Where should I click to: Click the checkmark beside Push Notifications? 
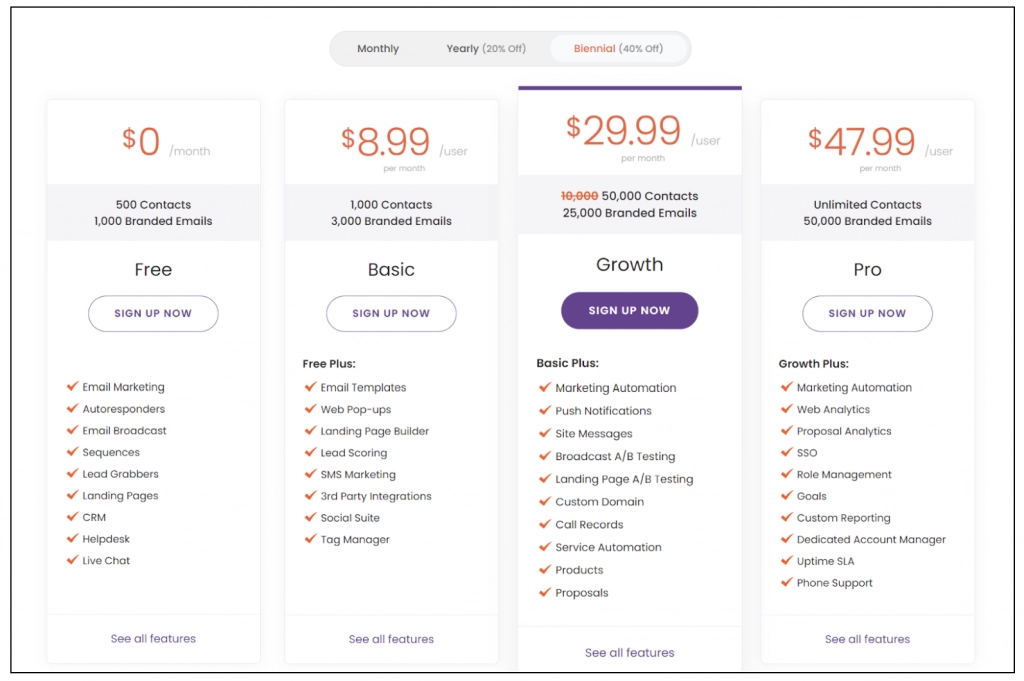tap(545, 410)
